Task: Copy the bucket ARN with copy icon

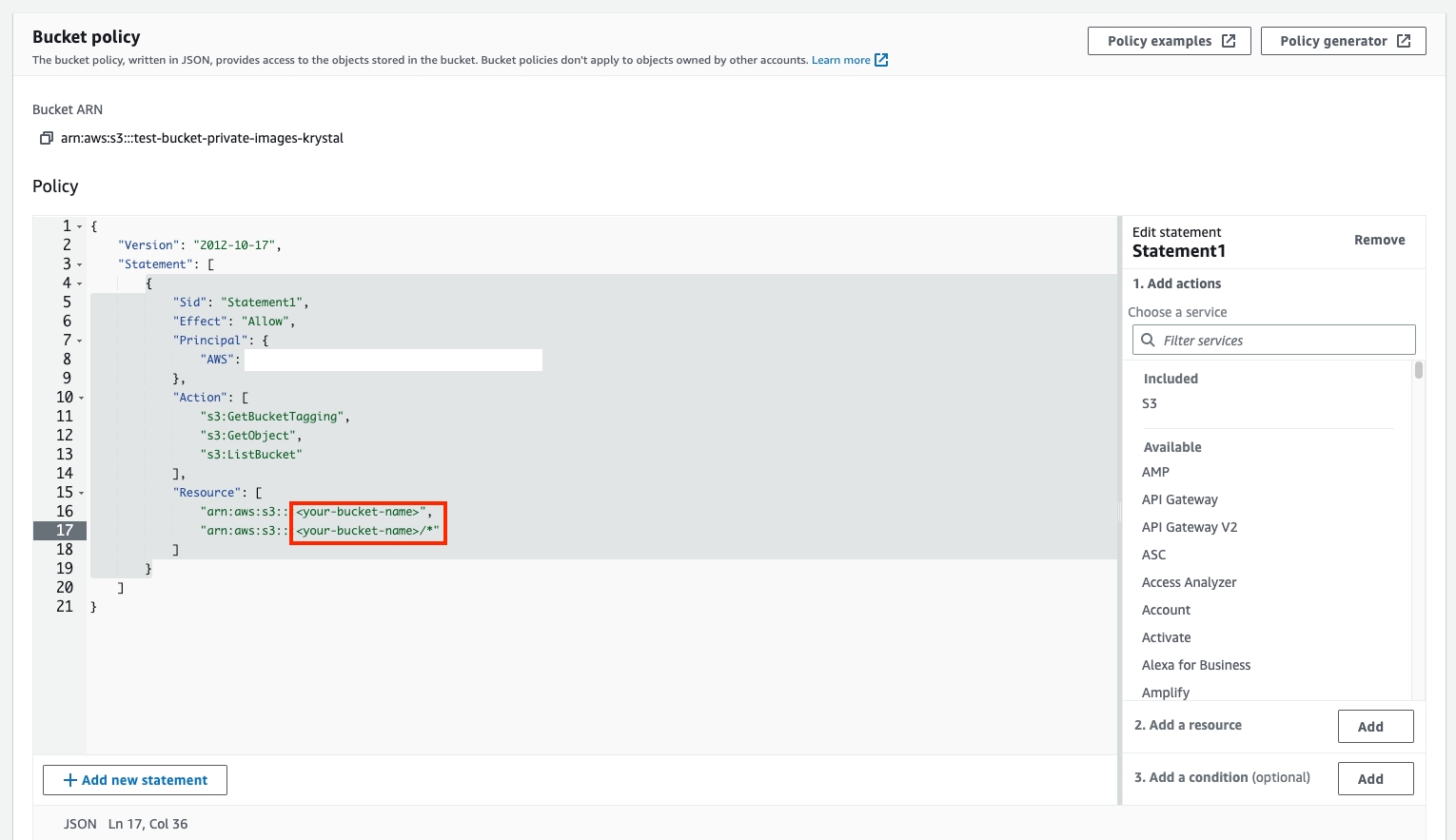Action: click(46, 138)
